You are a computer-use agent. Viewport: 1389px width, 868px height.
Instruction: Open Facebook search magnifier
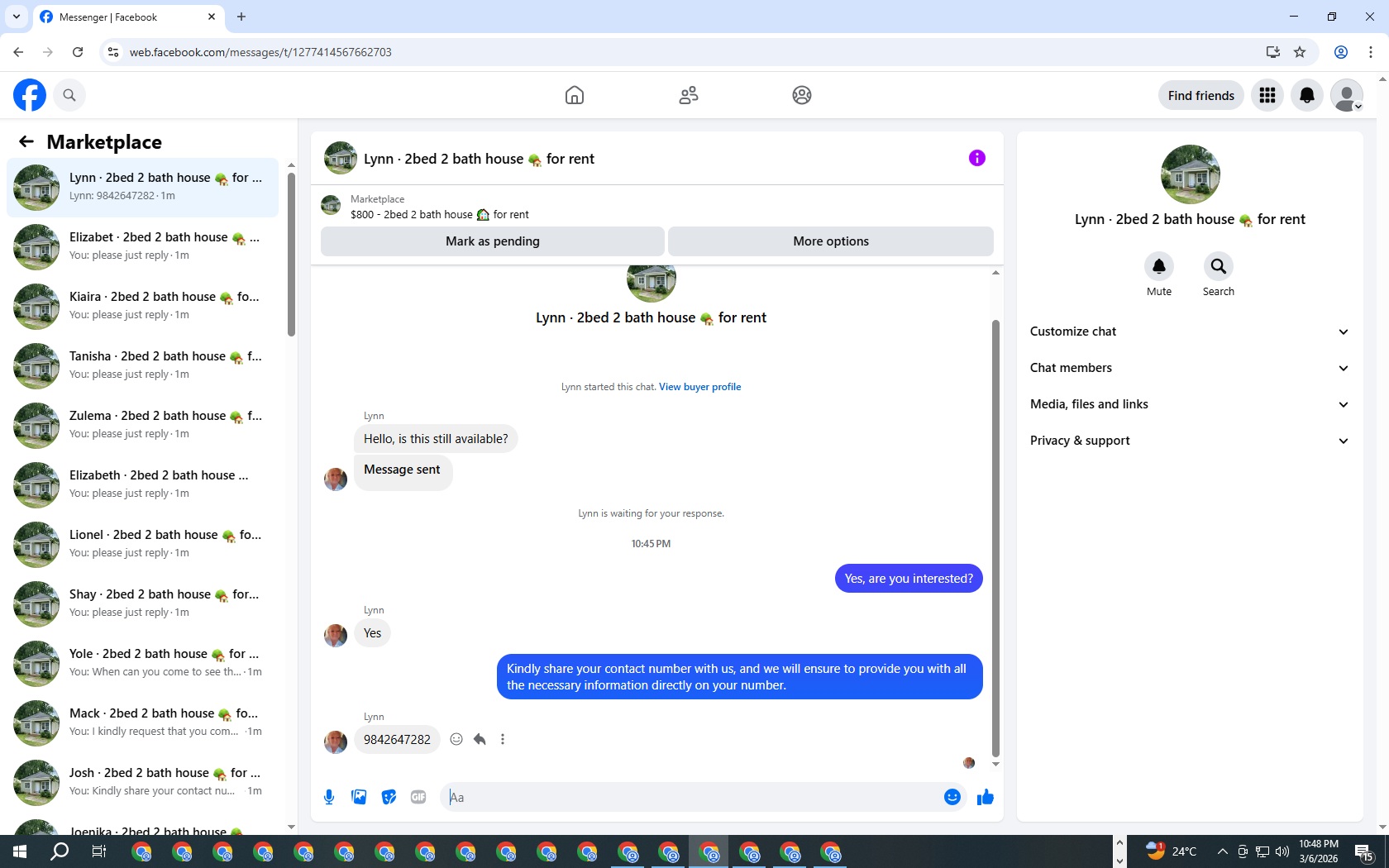(69, 95)
